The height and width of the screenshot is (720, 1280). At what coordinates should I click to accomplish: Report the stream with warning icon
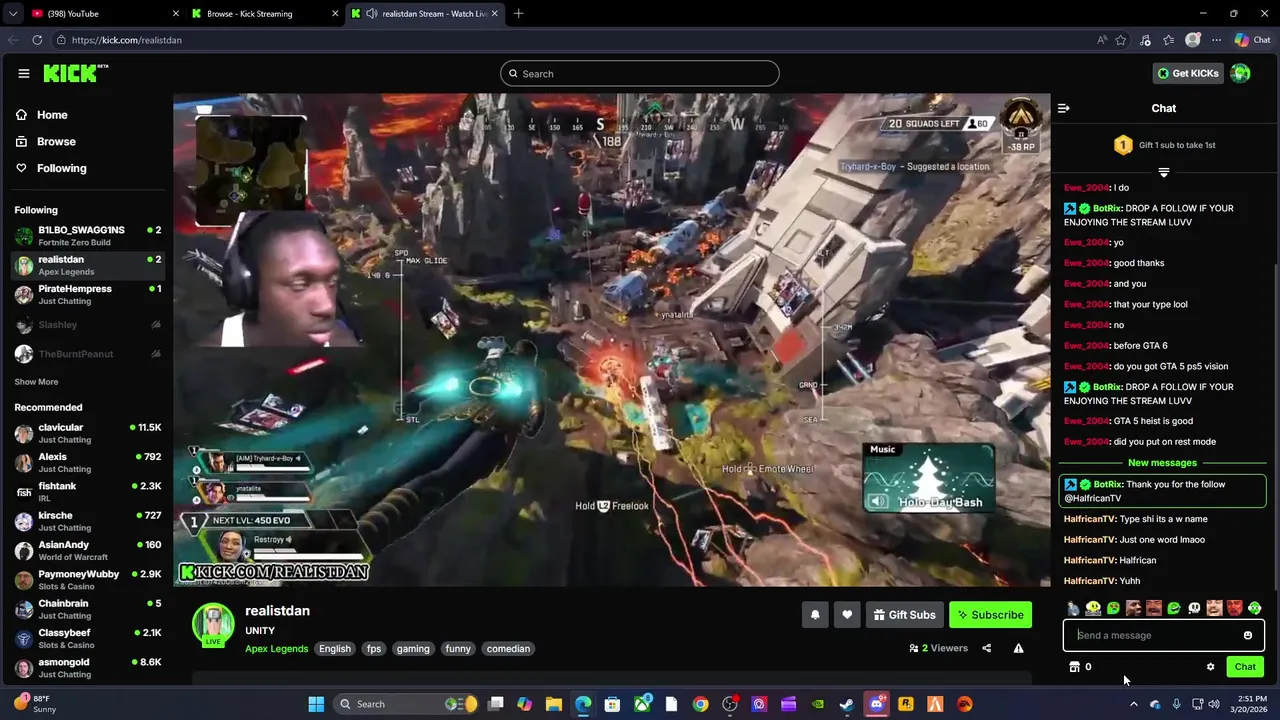1018,648
